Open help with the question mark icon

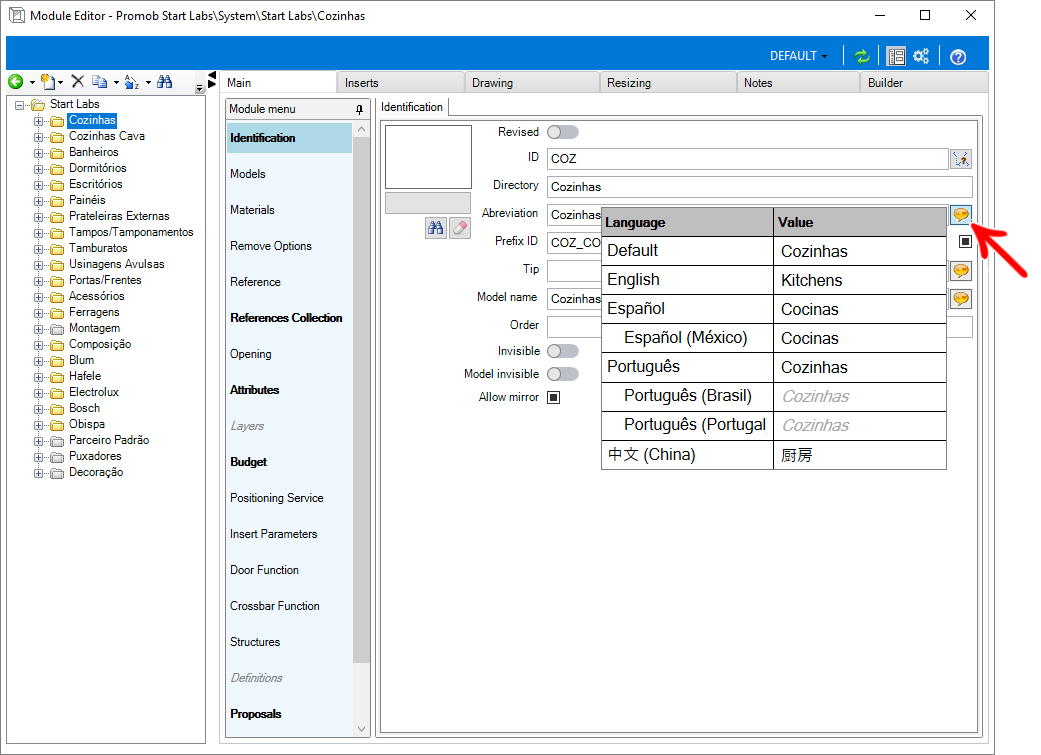[957, 57]
